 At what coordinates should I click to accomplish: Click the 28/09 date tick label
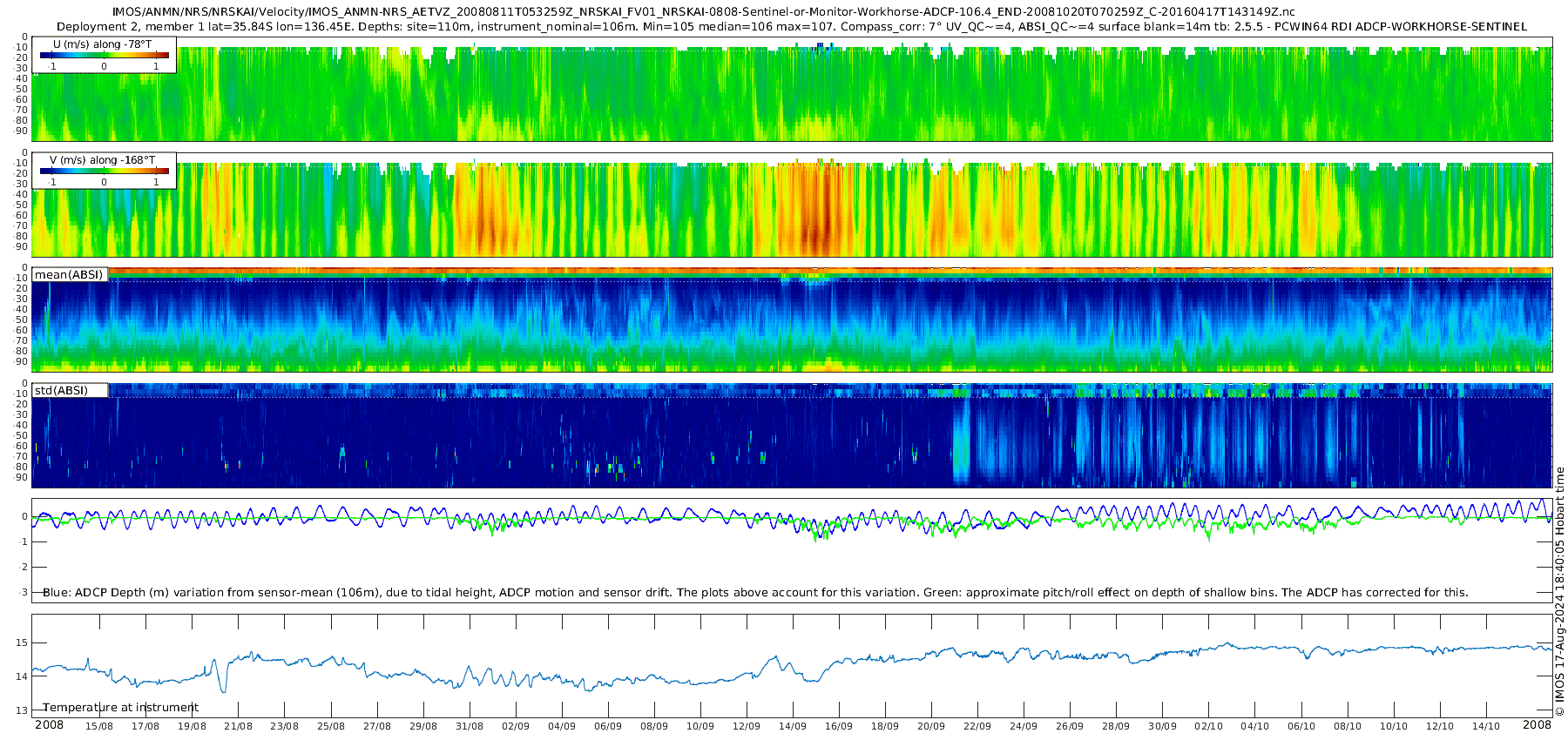1115,726
